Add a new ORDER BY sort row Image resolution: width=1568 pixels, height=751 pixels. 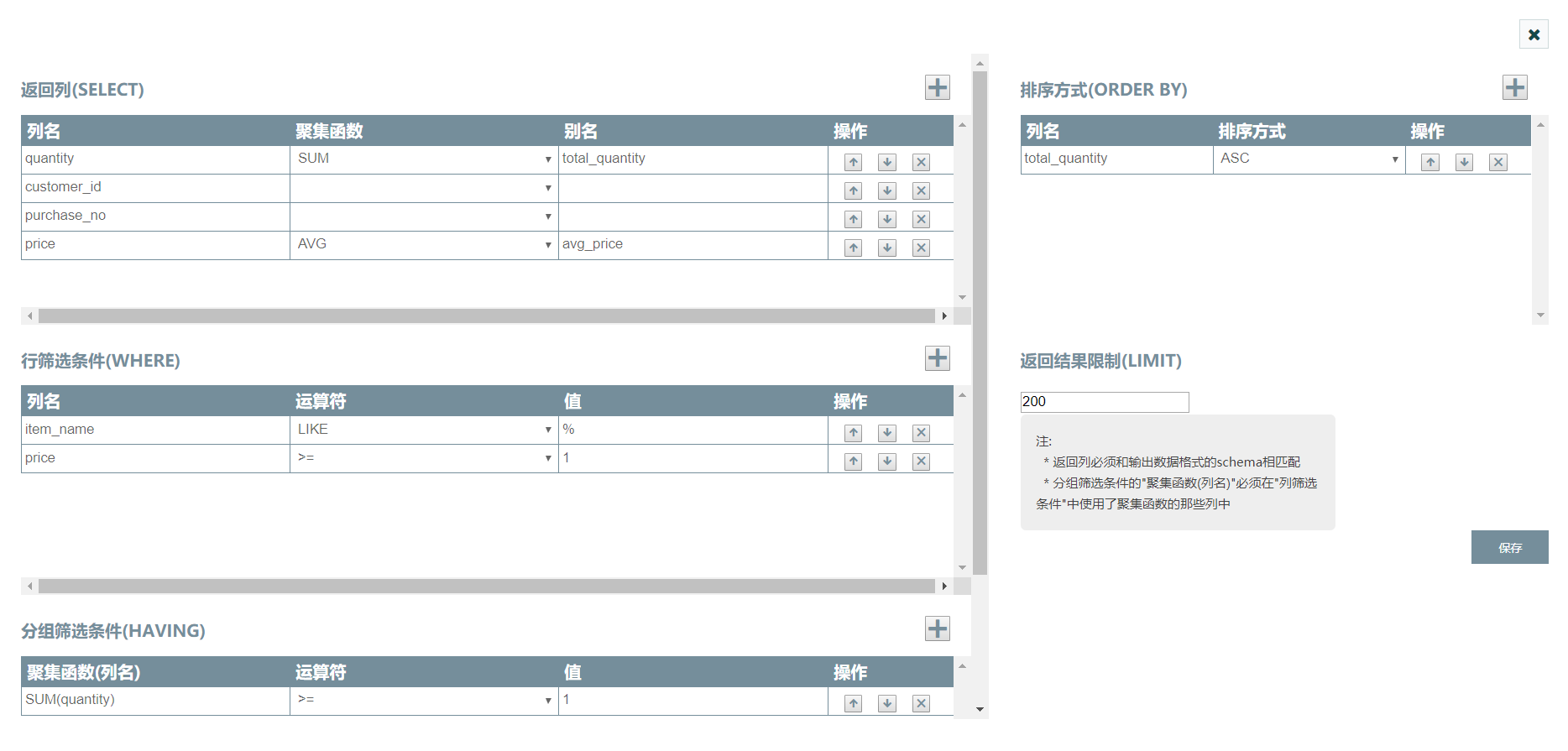pyautogui.click(x=1514, y=88)
